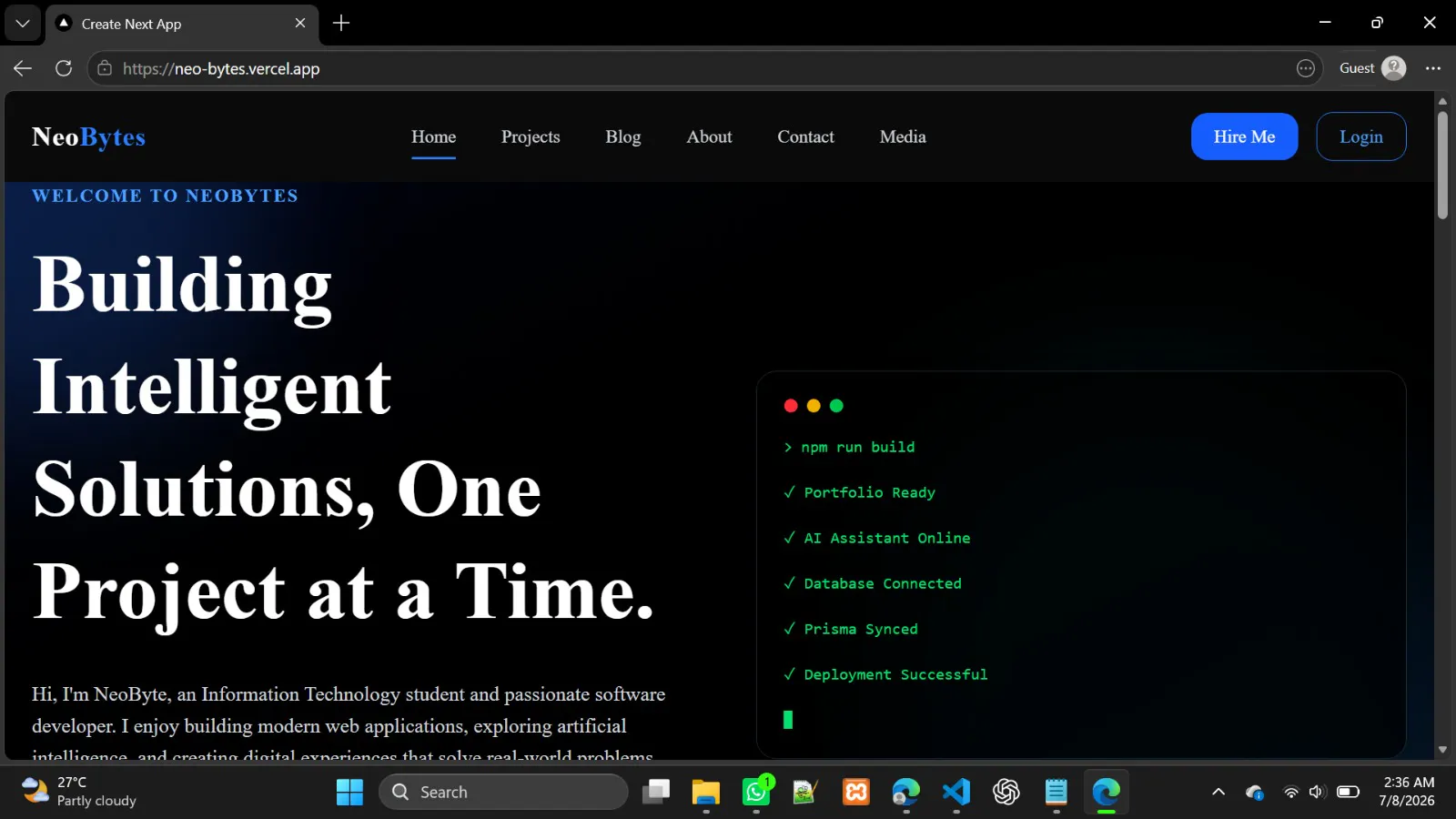Open the Windows Start menu

[x=349, y=792]
